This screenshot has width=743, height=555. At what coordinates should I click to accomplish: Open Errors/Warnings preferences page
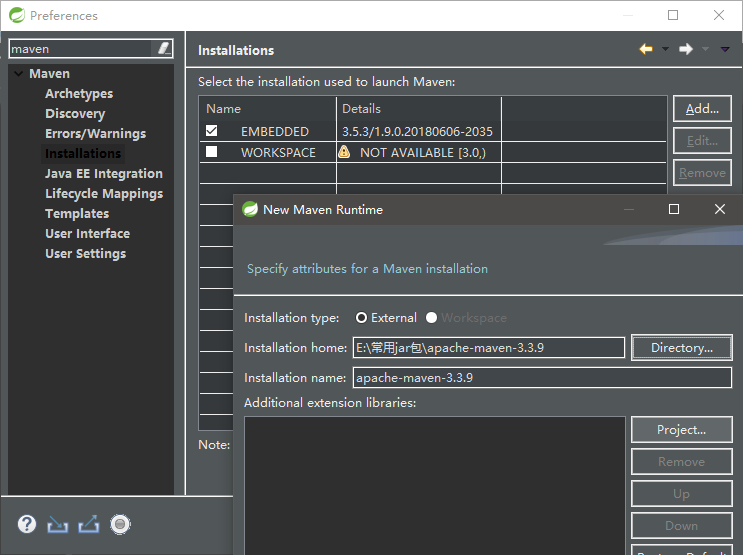(x=96, y=134)
